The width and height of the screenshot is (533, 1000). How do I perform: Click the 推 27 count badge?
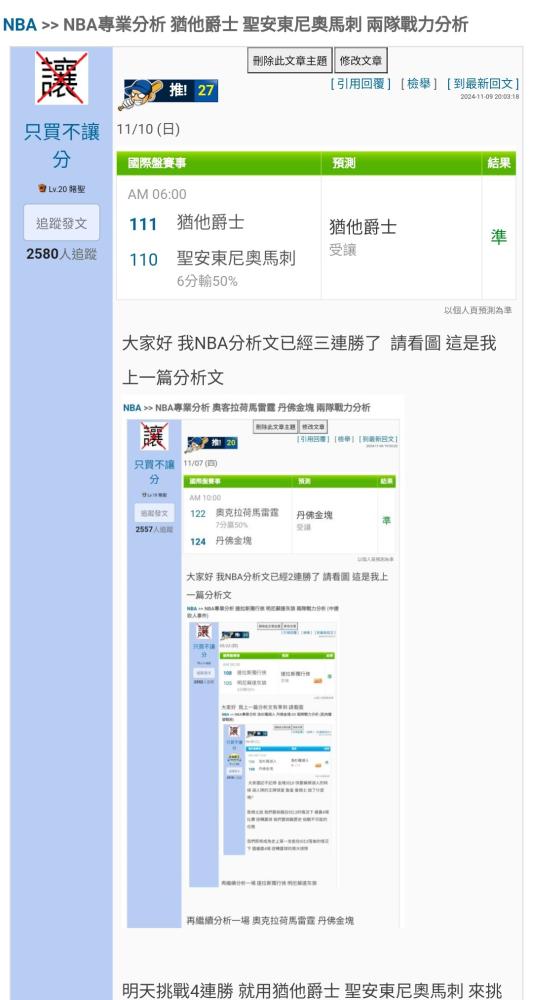coord(191,91)
